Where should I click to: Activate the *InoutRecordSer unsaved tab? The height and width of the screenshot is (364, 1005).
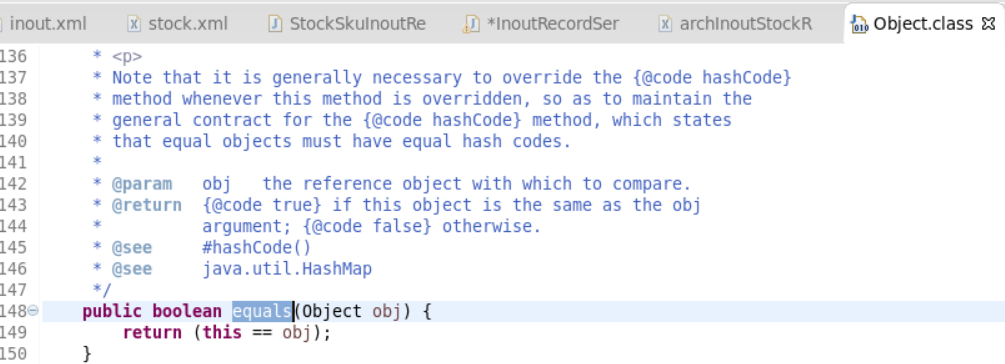pos(542,24)
